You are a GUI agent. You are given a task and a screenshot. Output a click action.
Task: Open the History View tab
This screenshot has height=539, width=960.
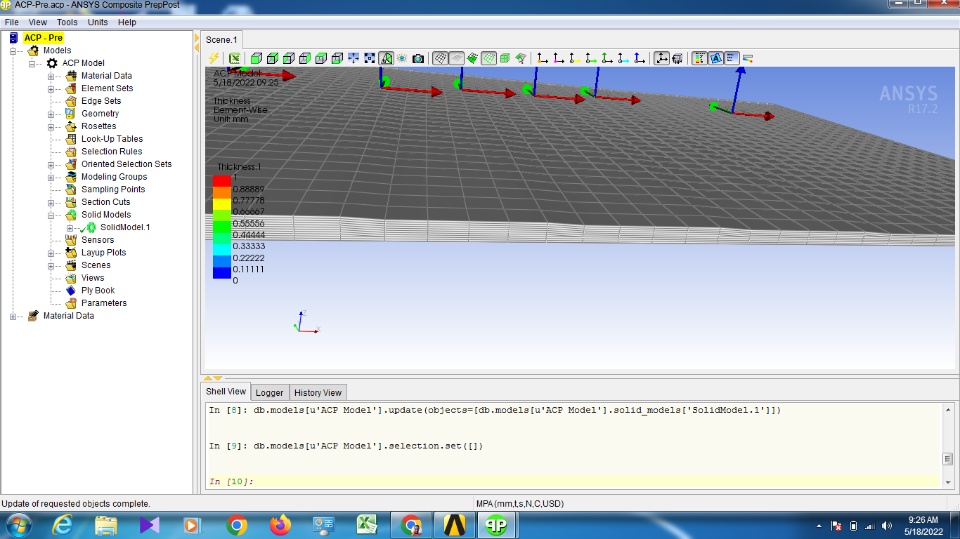(x=318, y=393)
